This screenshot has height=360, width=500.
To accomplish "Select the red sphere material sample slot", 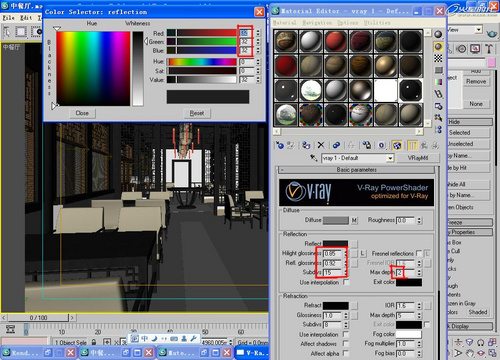I will tap(336, 41).
